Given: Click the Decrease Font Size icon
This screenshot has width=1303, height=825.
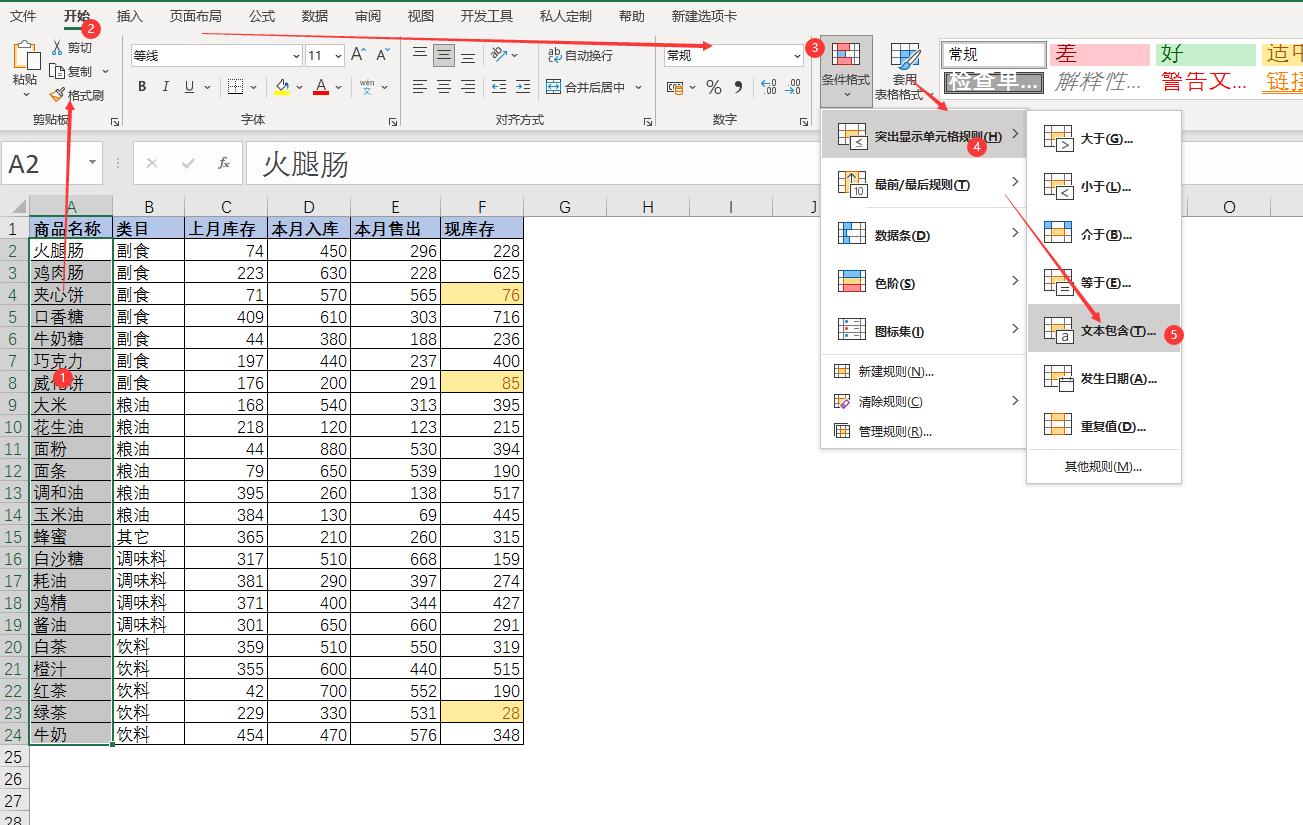Looking at the screenshot, I should (x=384, y=55).
